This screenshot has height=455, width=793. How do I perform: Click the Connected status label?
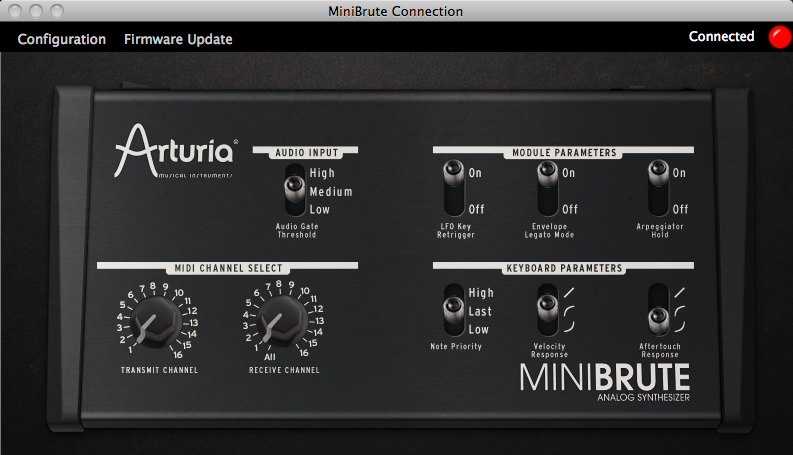(721, 36)
